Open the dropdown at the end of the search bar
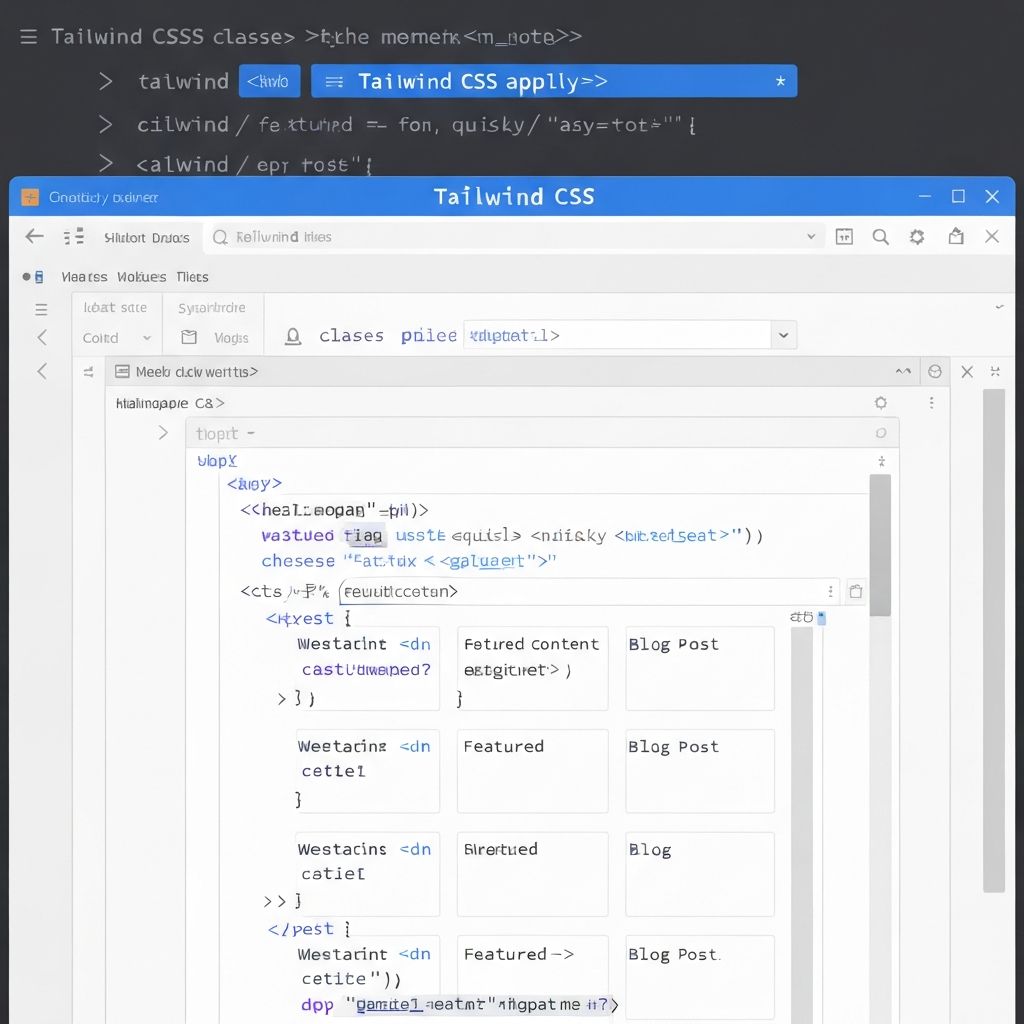The width and height of the screenshot is (1024, 1024). [x=810, y=237]
